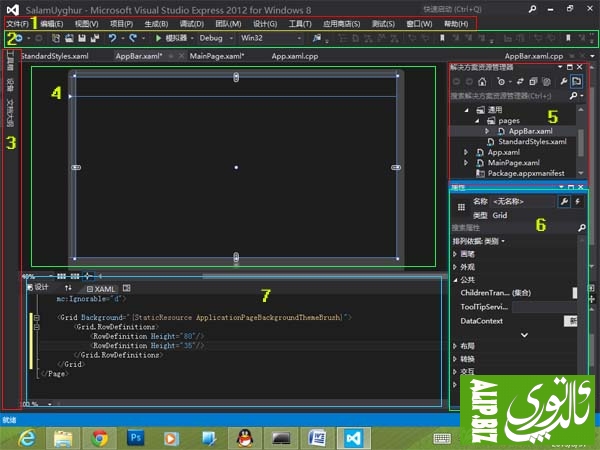Click the swap panes arrows icon

[68, 288]
